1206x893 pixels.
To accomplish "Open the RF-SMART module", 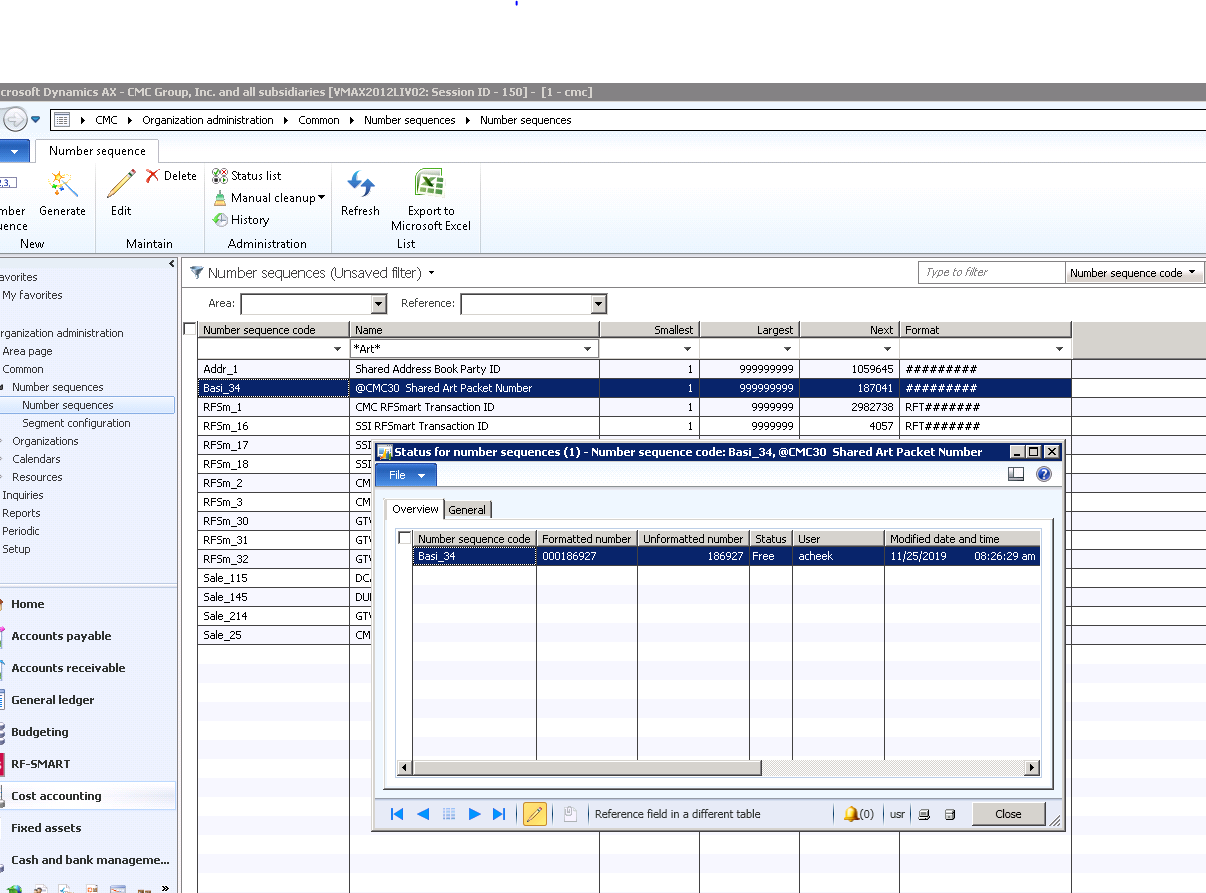I will pyautogui.click(x=40, y=764).
